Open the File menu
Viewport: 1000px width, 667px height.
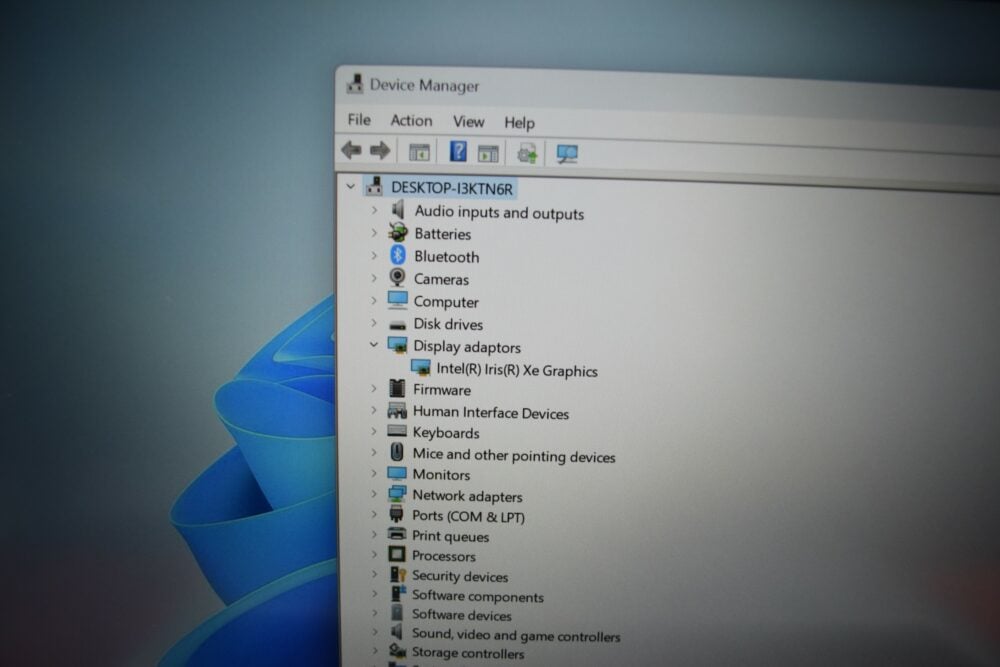pyautogui.click(x=359, y=120)
